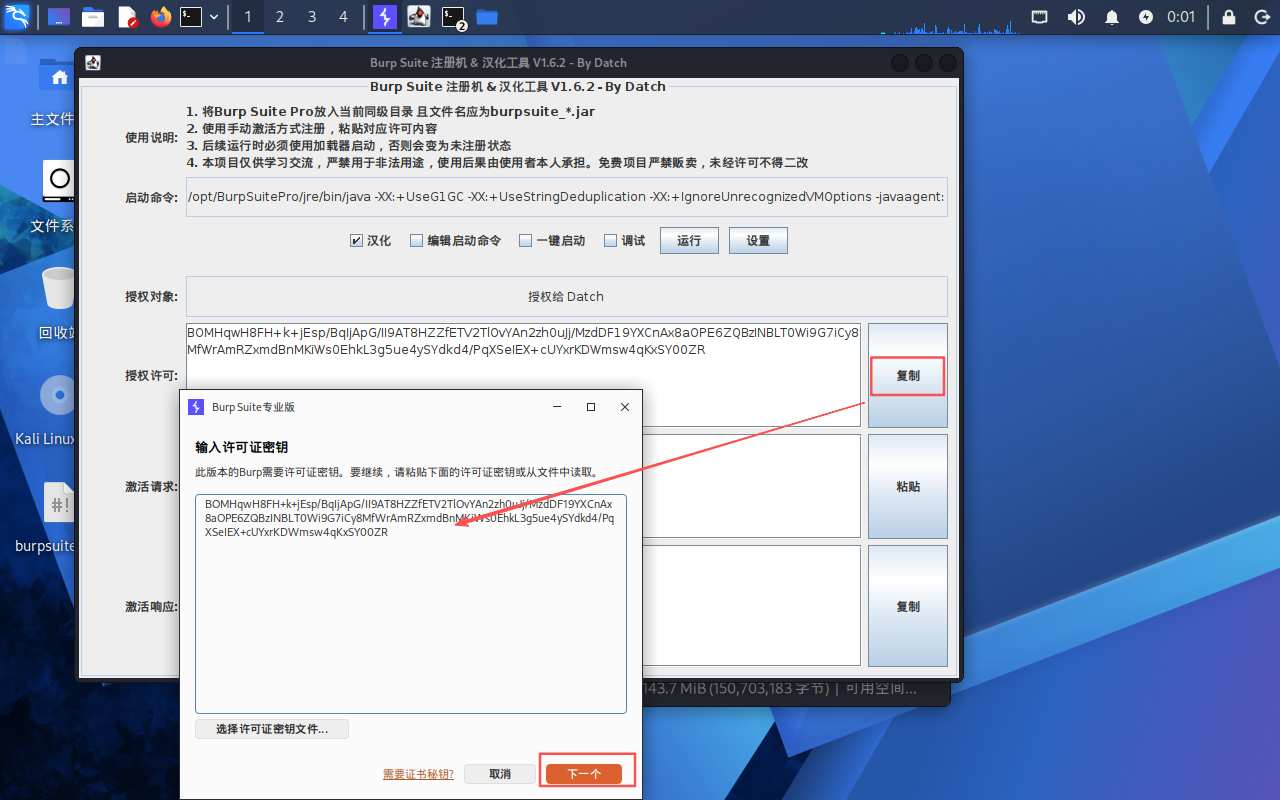Enable the 一键启动 checkbox
The width and height of the screenshot is (1280, 800).
tap(525, 241)
